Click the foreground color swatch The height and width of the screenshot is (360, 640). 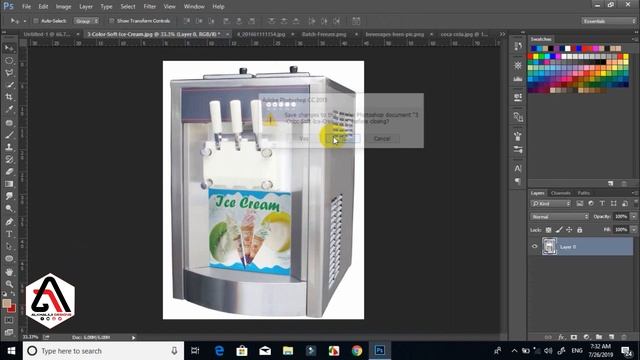[6, 303]
